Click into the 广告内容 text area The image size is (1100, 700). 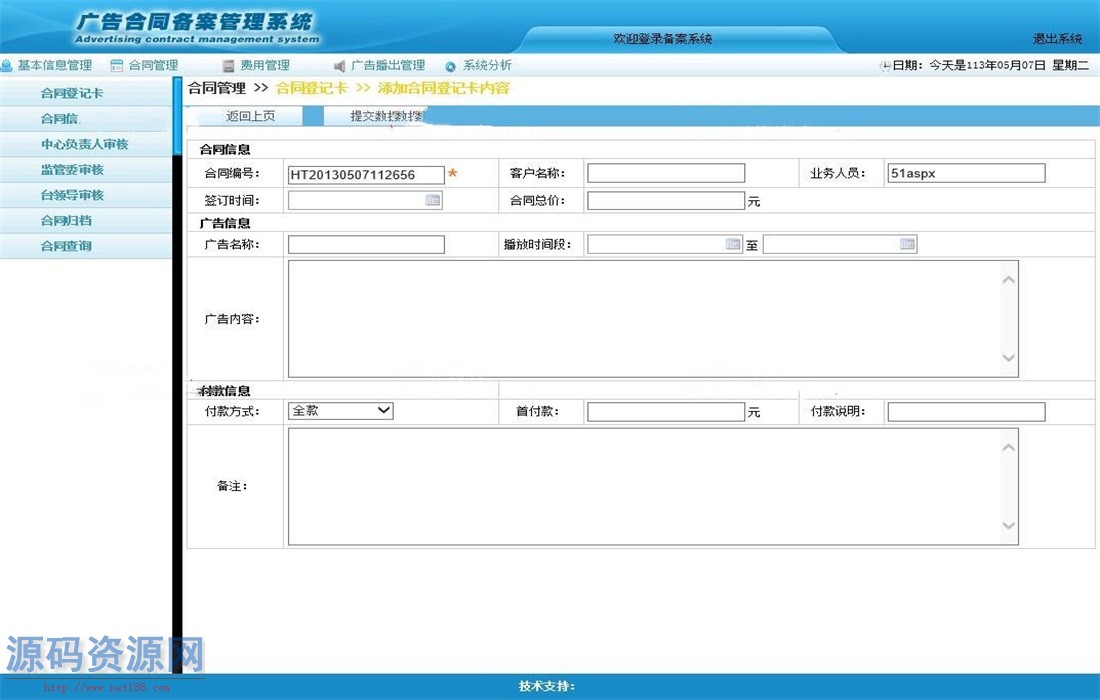point(653,319)
